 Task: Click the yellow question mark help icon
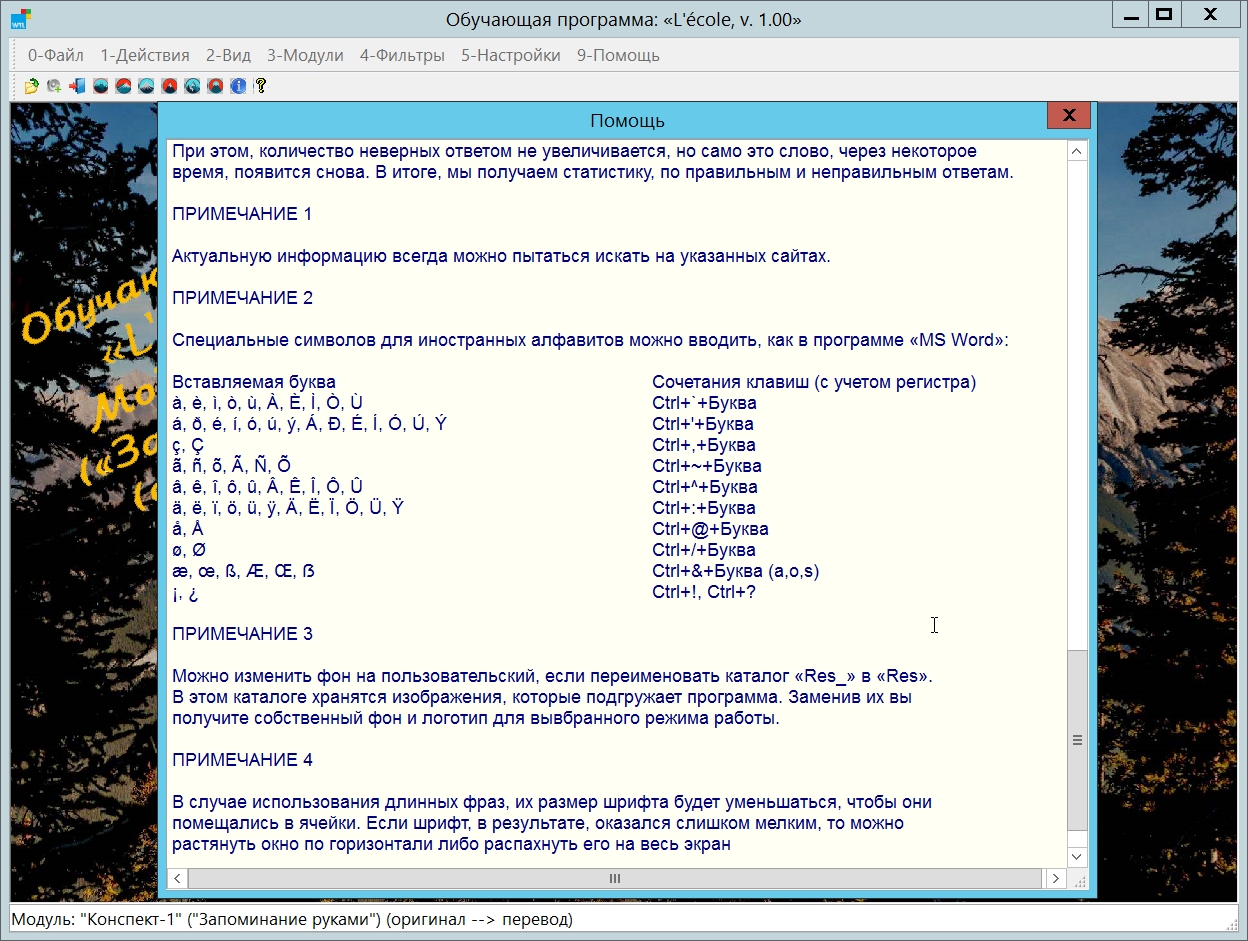pyautogui.click(x=260, y=86)
